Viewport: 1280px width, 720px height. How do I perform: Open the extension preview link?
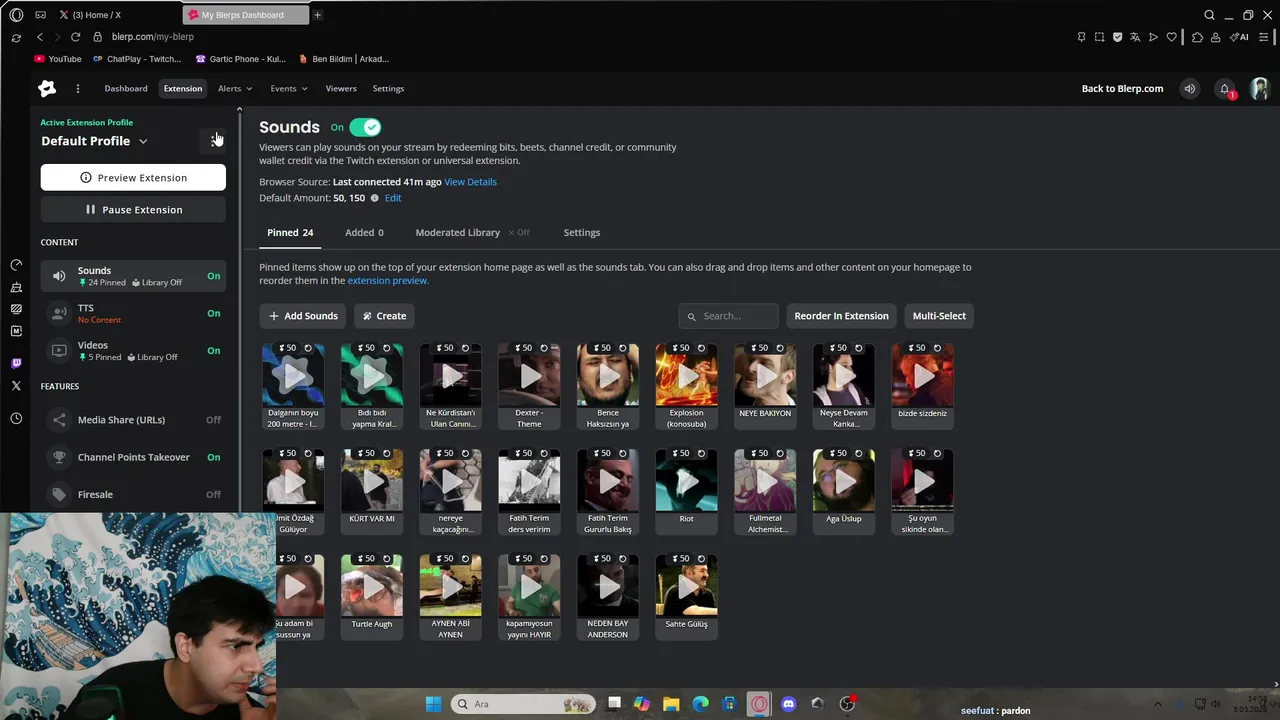[x=387, y=281]
